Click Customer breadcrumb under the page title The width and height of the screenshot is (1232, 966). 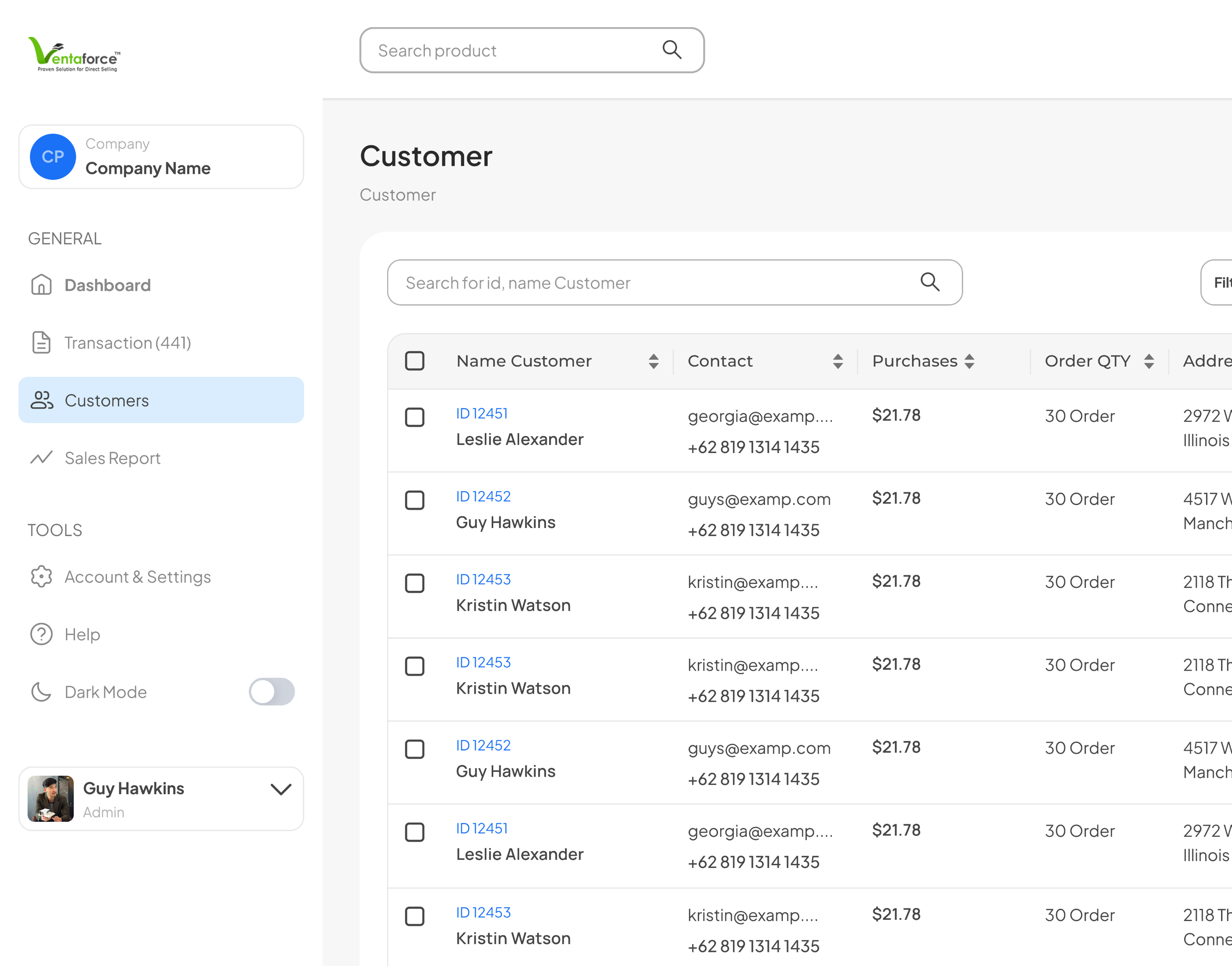pyautogui.click(x=398, y=194)
